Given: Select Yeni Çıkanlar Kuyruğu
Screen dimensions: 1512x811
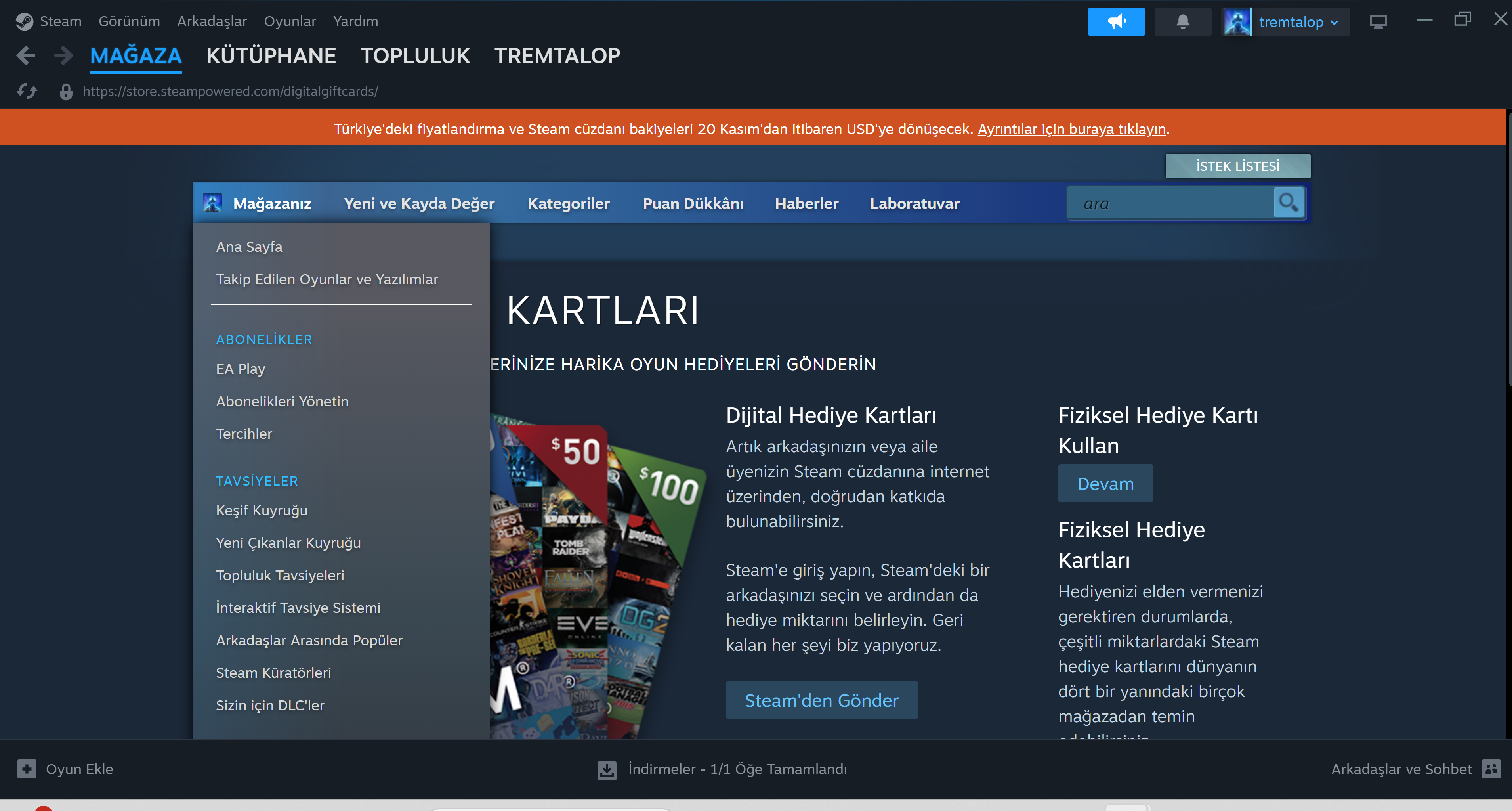Looking at the screenshot, I should click(288, 543).
